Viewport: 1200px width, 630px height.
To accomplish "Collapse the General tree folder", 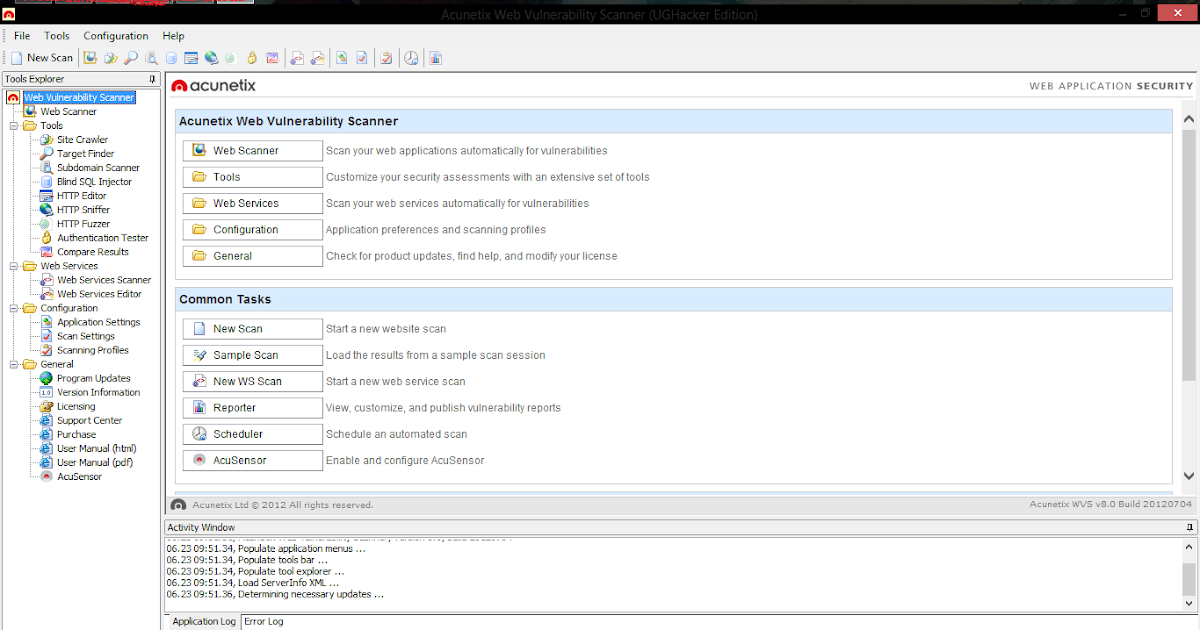I will [13, 364].
